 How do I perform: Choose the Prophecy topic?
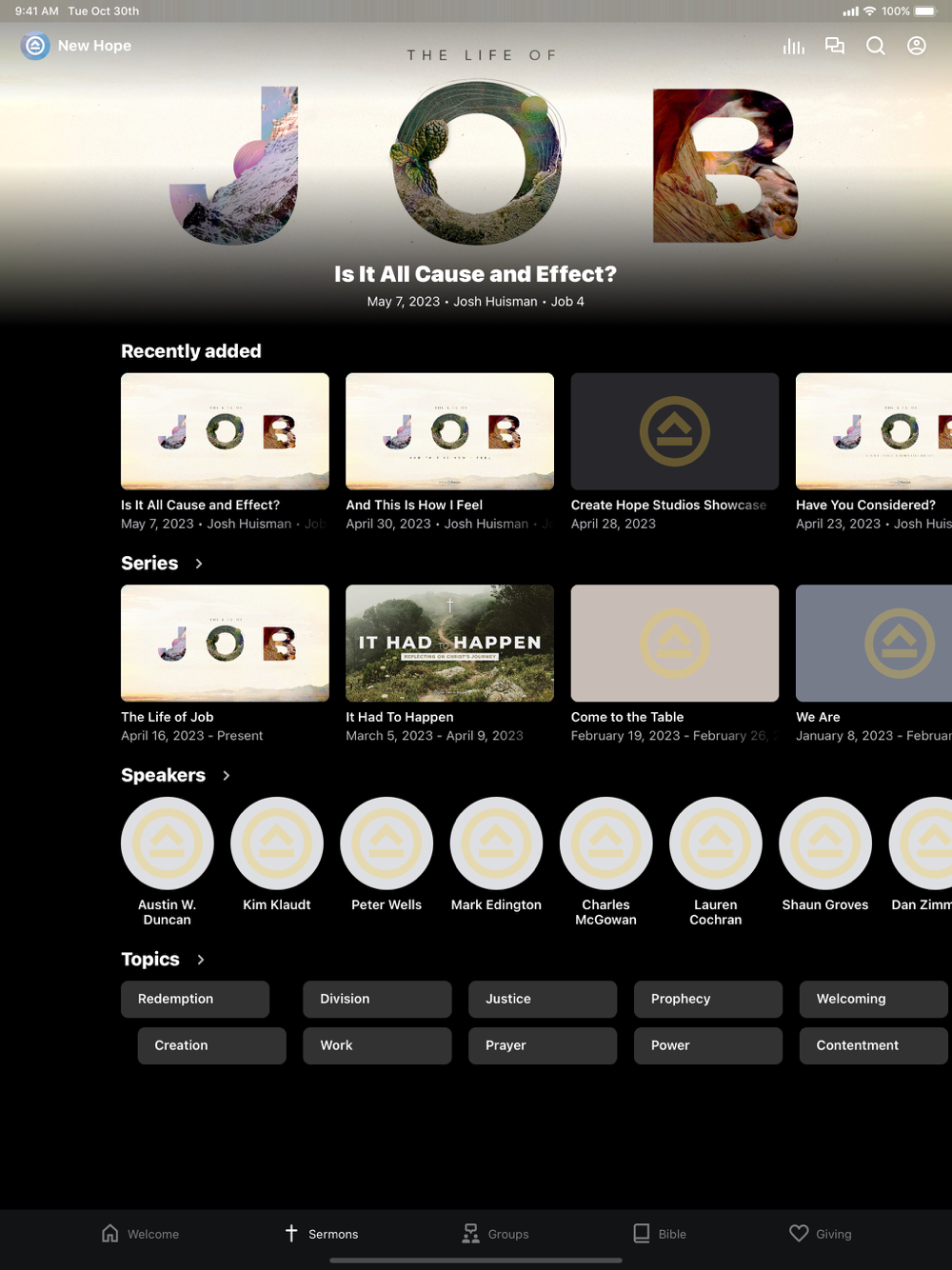(708, 999)
